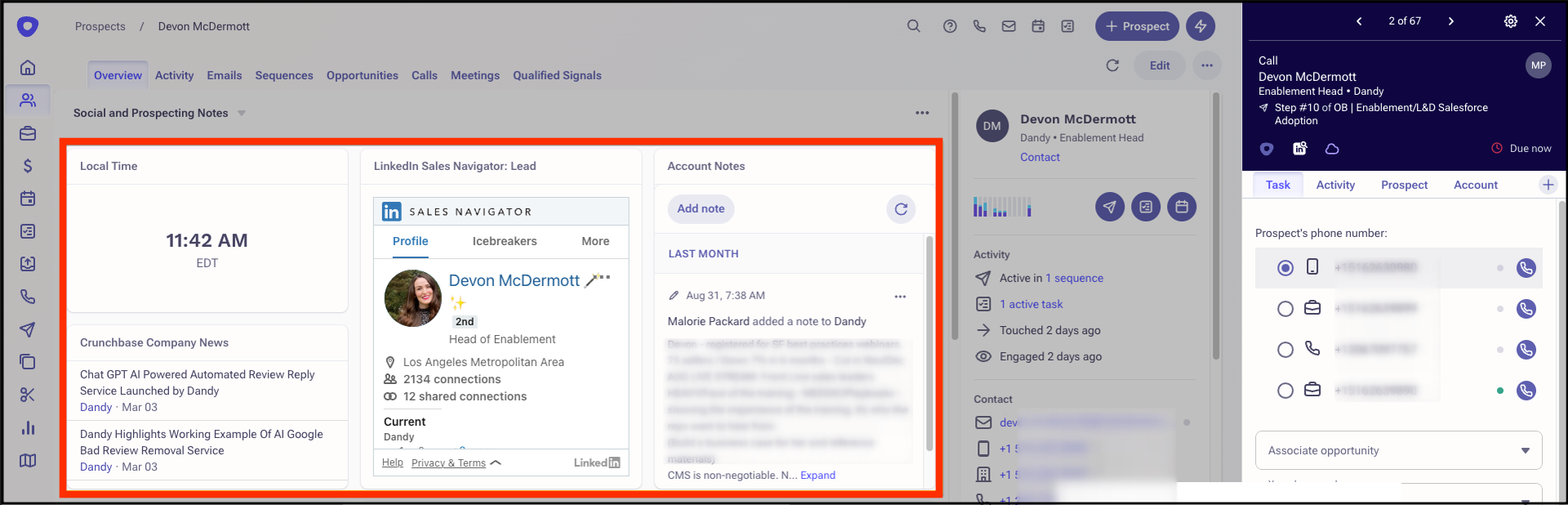Switch to the Emails tab

click(x=225, y=75)
